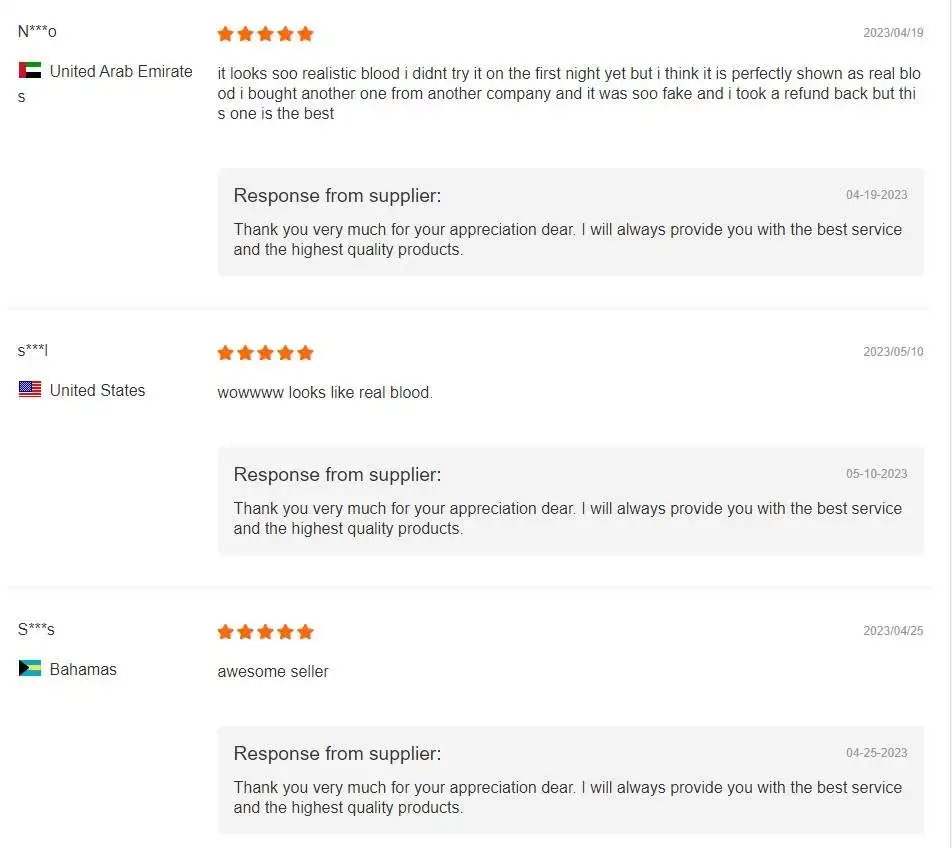
Task: Click the five-star rating on S***s's review
Action: [265, 632]
